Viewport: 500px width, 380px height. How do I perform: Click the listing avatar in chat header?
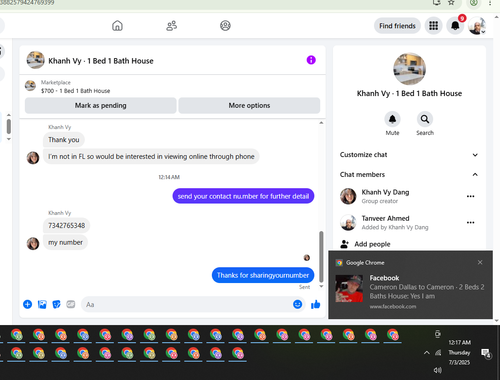pos(35,60)
